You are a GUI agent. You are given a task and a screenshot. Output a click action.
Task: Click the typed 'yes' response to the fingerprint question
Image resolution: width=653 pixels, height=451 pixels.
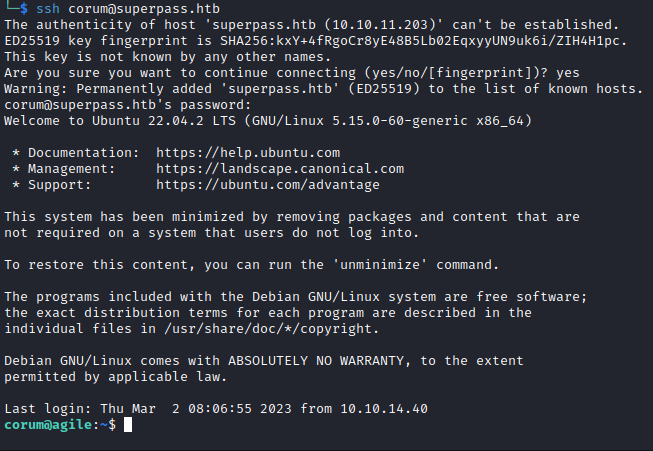pyautogui.click(x=568, y=73)
